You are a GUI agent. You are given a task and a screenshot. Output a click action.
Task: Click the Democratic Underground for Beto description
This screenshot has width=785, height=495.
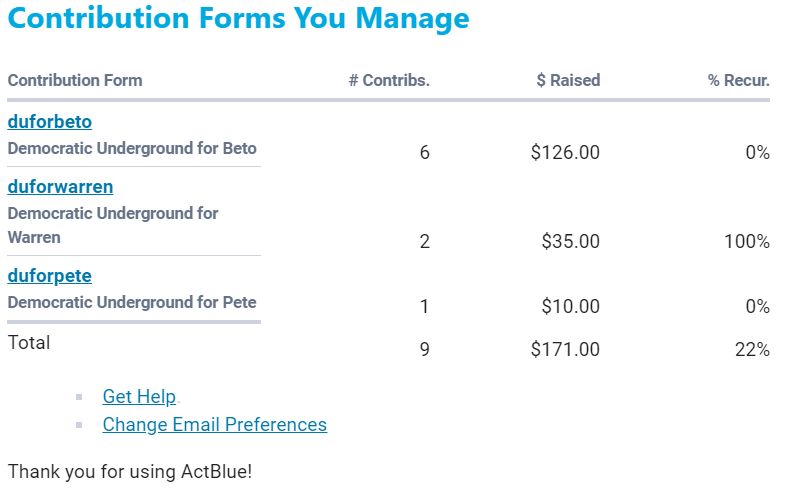pos(132,148)
